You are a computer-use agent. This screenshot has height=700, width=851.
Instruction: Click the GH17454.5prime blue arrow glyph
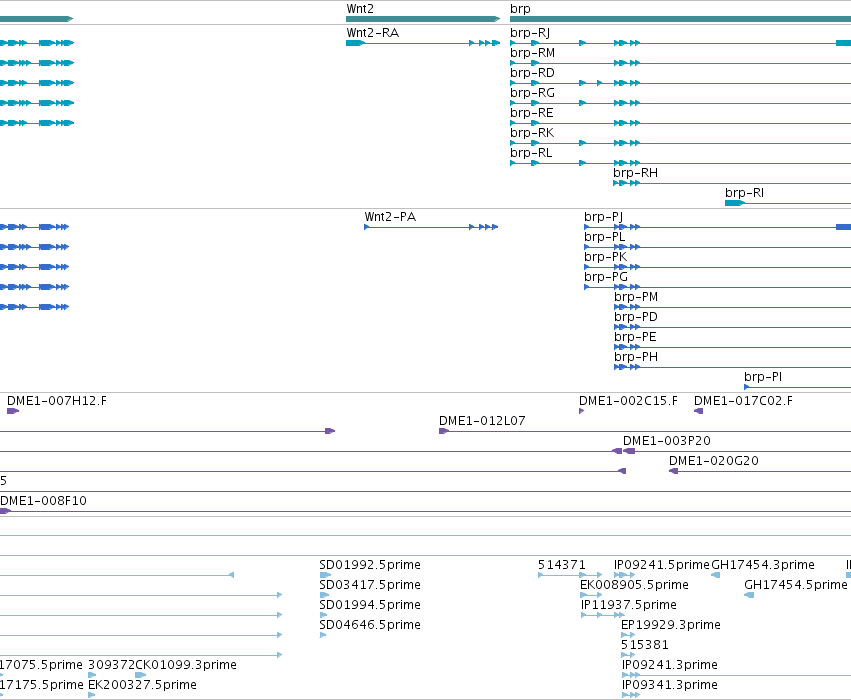[749, 595]
